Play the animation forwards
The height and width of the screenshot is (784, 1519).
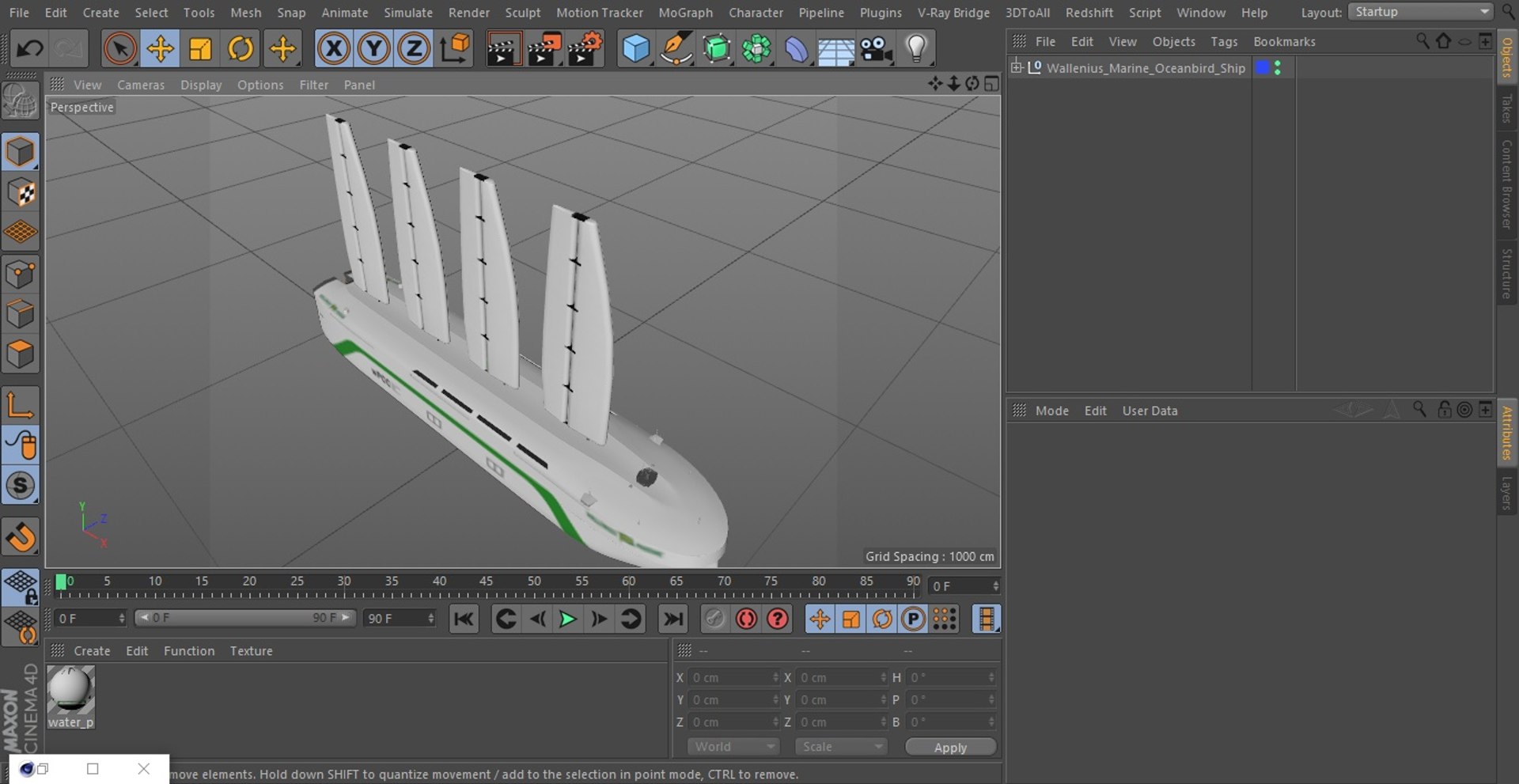tap(567, 619)
